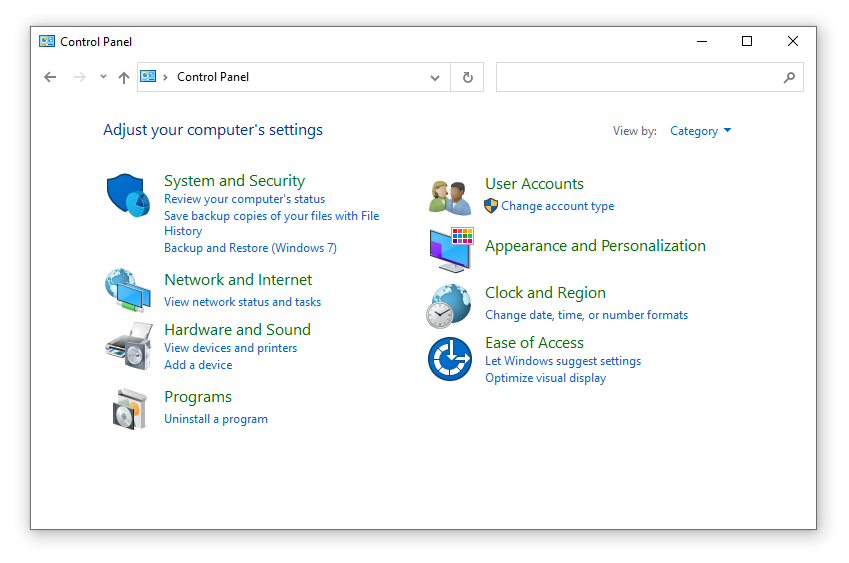Image resolution: width=849 pixels, height=563 pixels.
Task: Open the Appearance and Personalization heading
Action: [x=596, y=245]
